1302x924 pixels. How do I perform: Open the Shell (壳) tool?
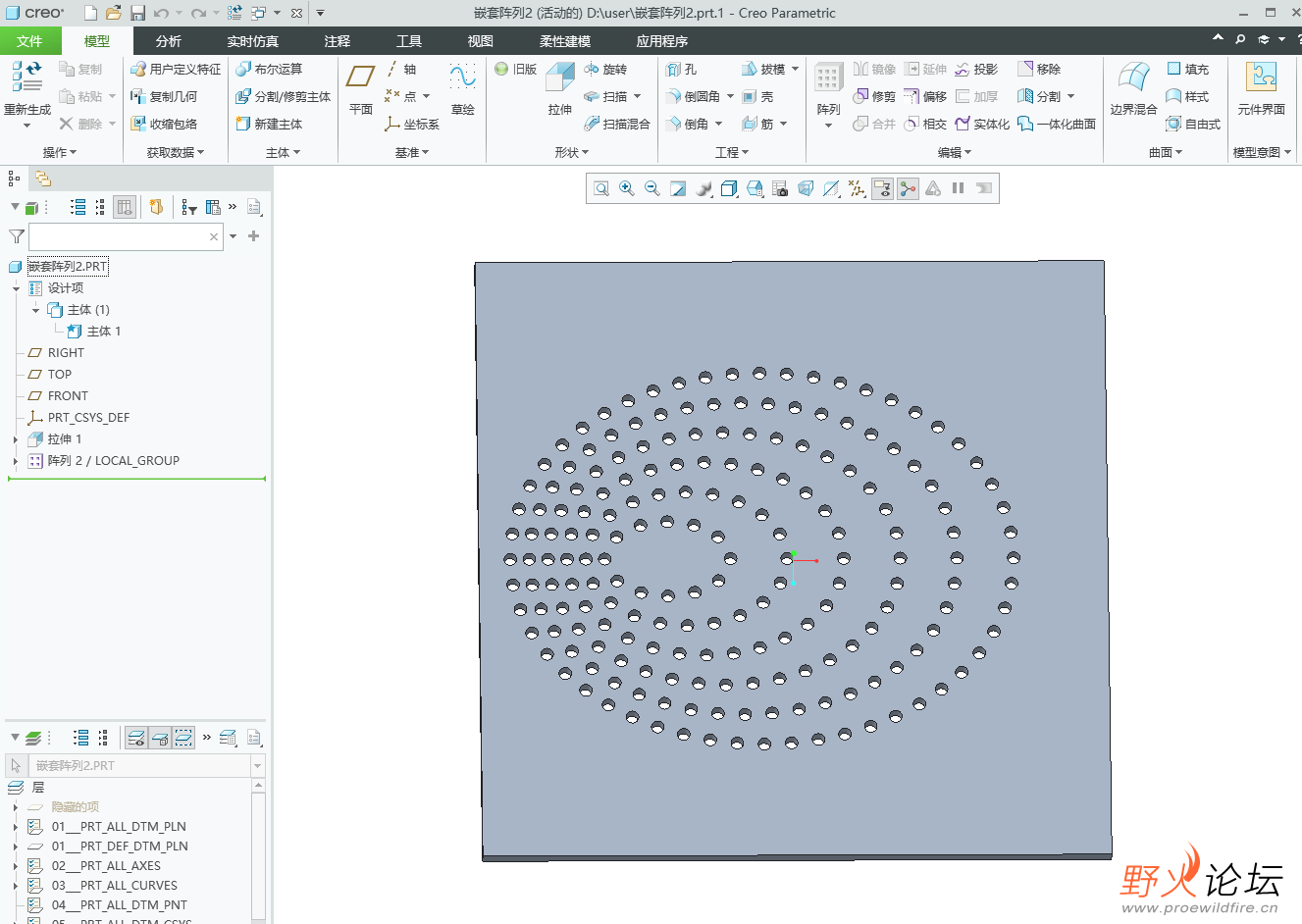pyautogui.click(x=757, y=96)
